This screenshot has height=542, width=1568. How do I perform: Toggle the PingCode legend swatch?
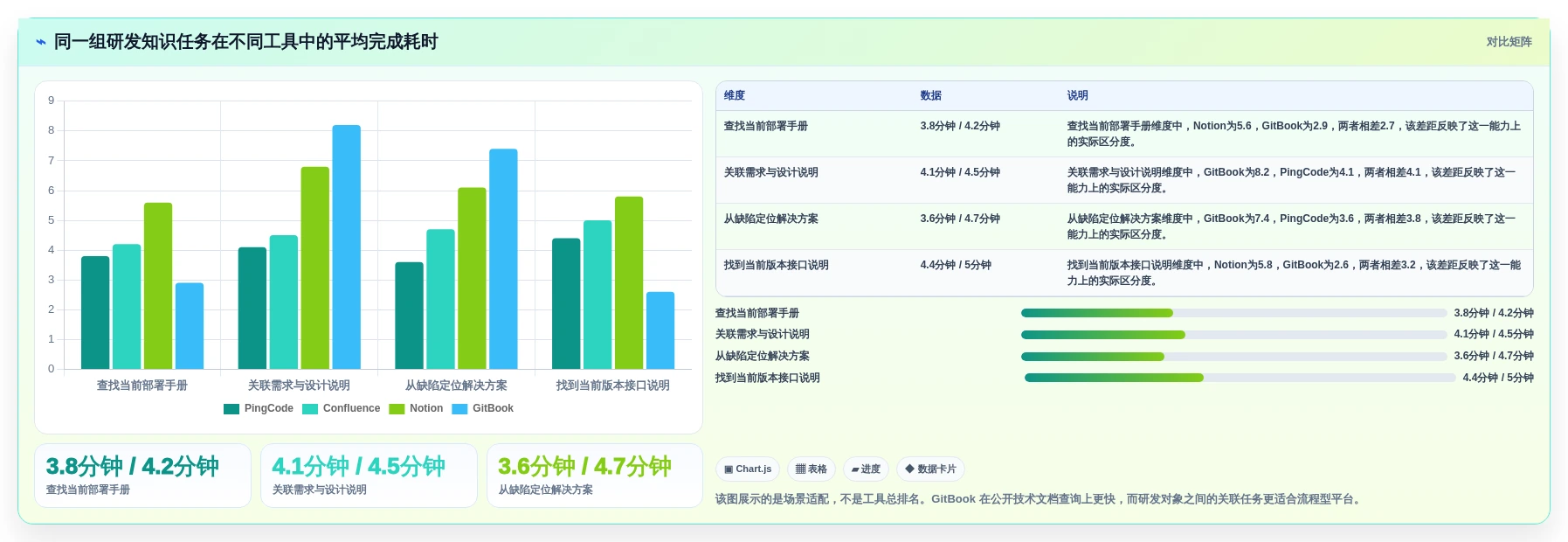click(x=231, y=409)
